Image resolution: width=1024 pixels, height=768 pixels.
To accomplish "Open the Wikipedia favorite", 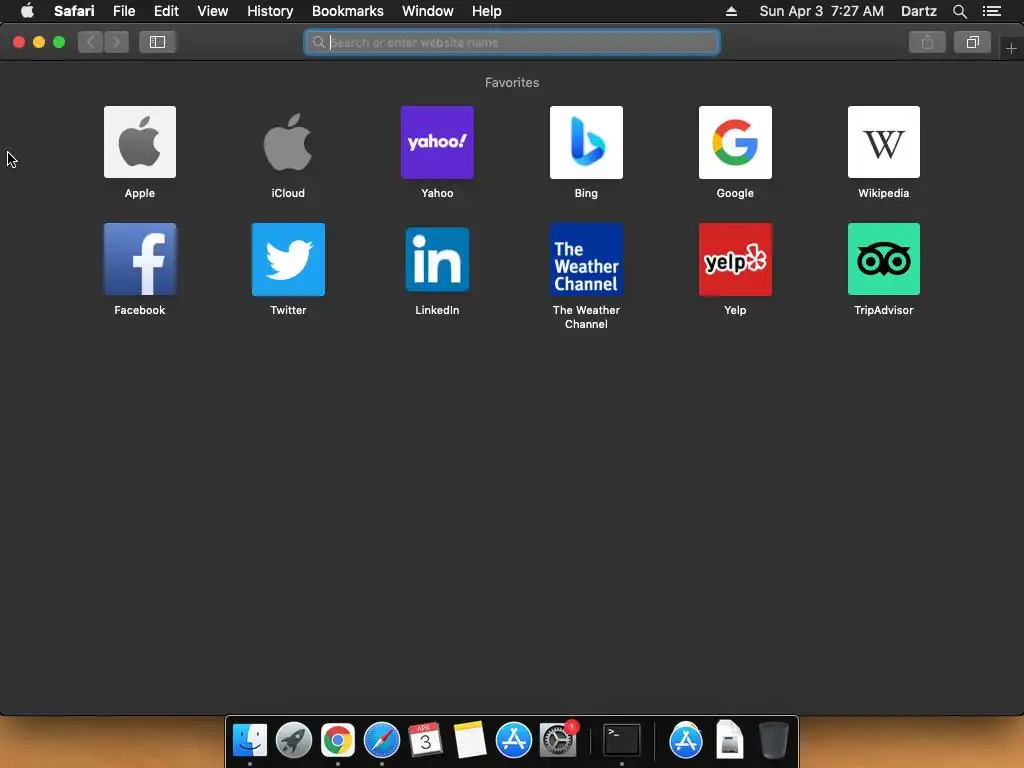I will click(884, 142).
